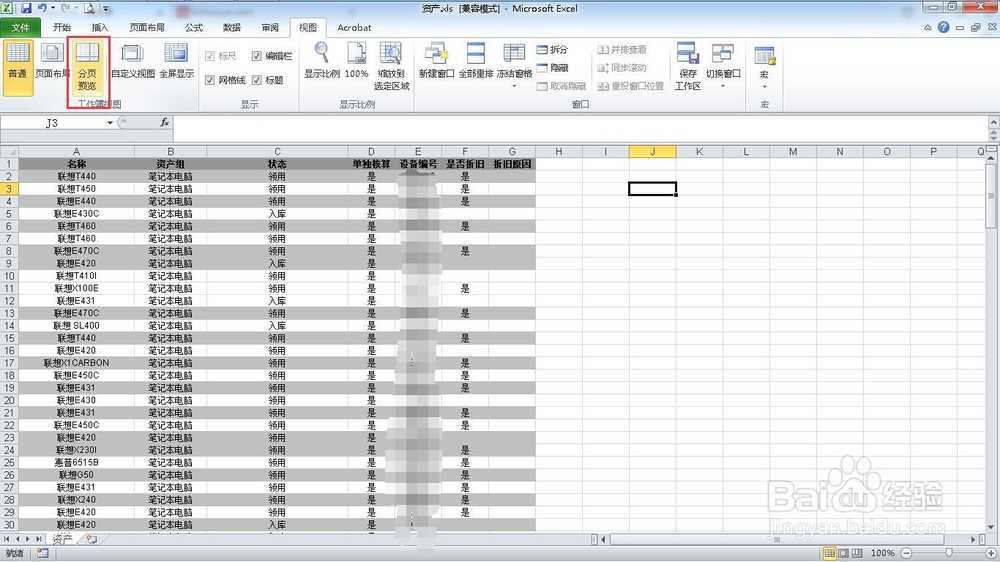Open a New Window (新建窗口)
1000x562 pixels.
pyautogui.click(x=436, y=61)
